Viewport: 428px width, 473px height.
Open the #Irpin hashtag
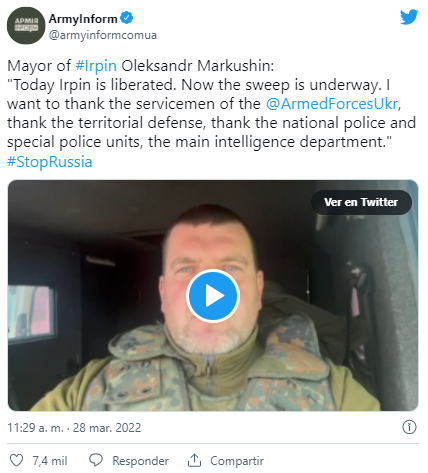click(x=96, y=66)
